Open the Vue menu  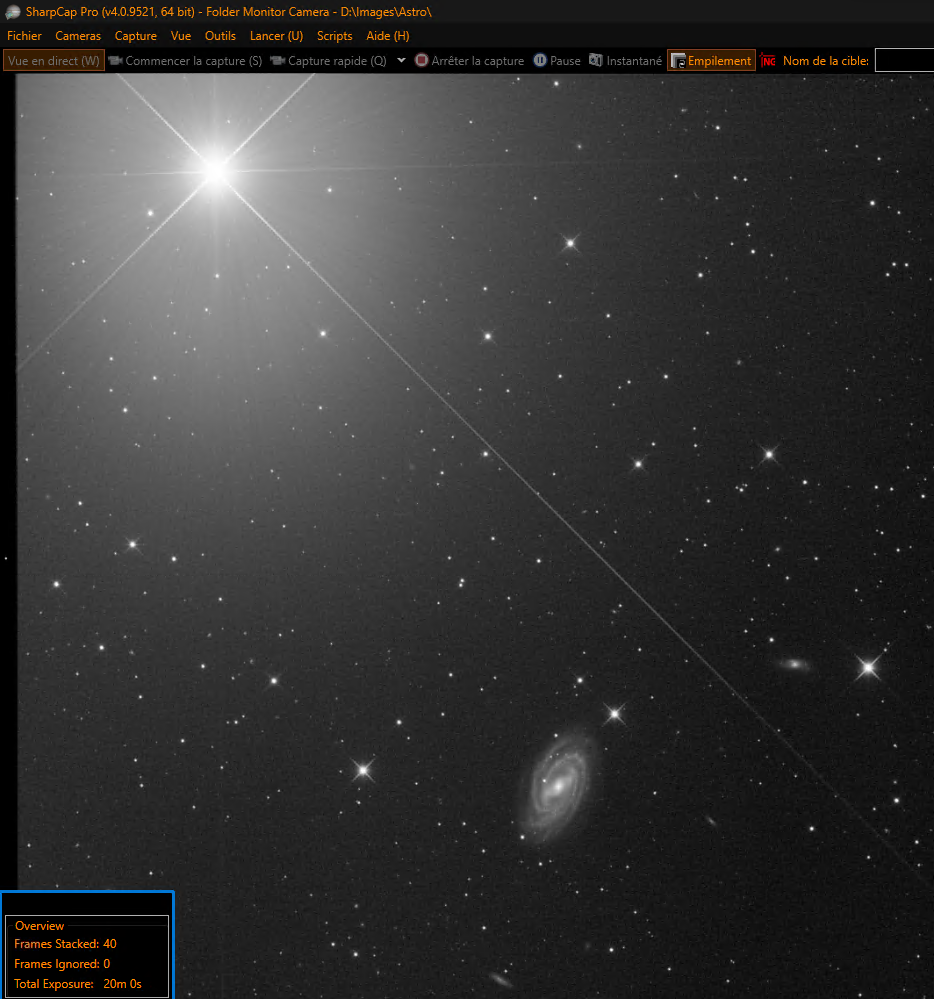pyautogui.click(x=181, y=36)
